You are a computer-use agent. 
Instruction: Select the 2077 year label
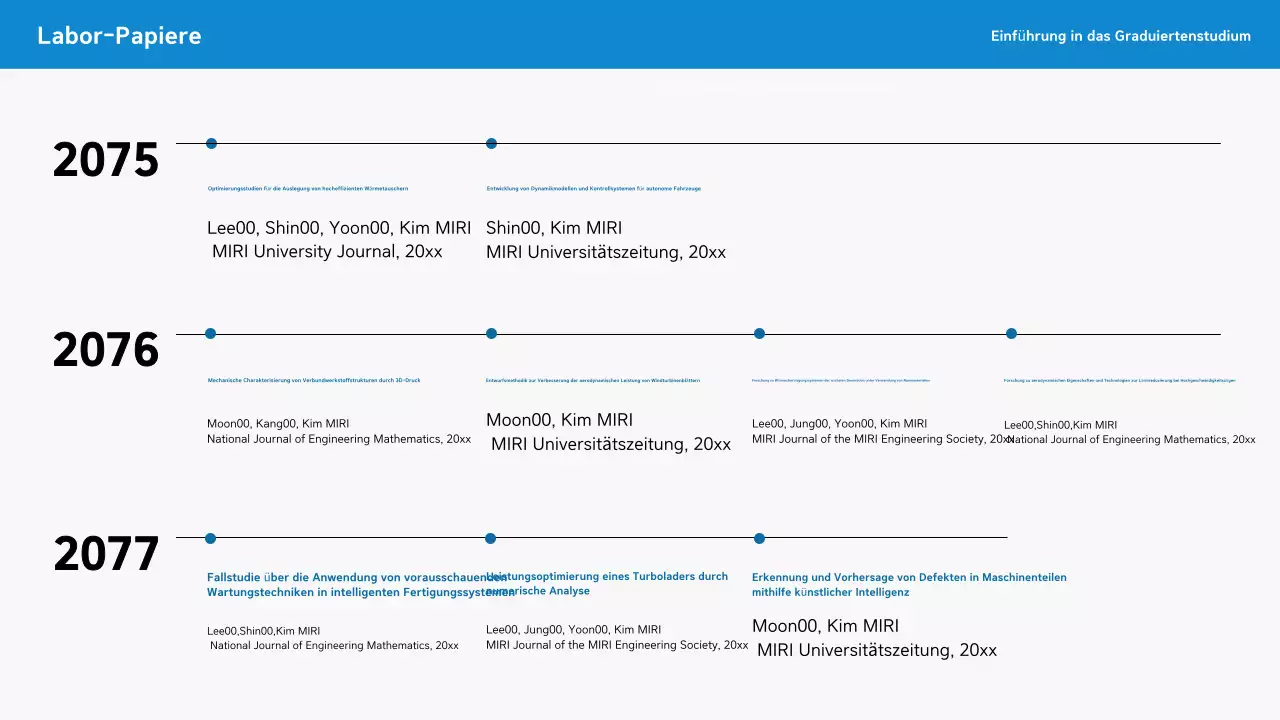click(106, 554)
